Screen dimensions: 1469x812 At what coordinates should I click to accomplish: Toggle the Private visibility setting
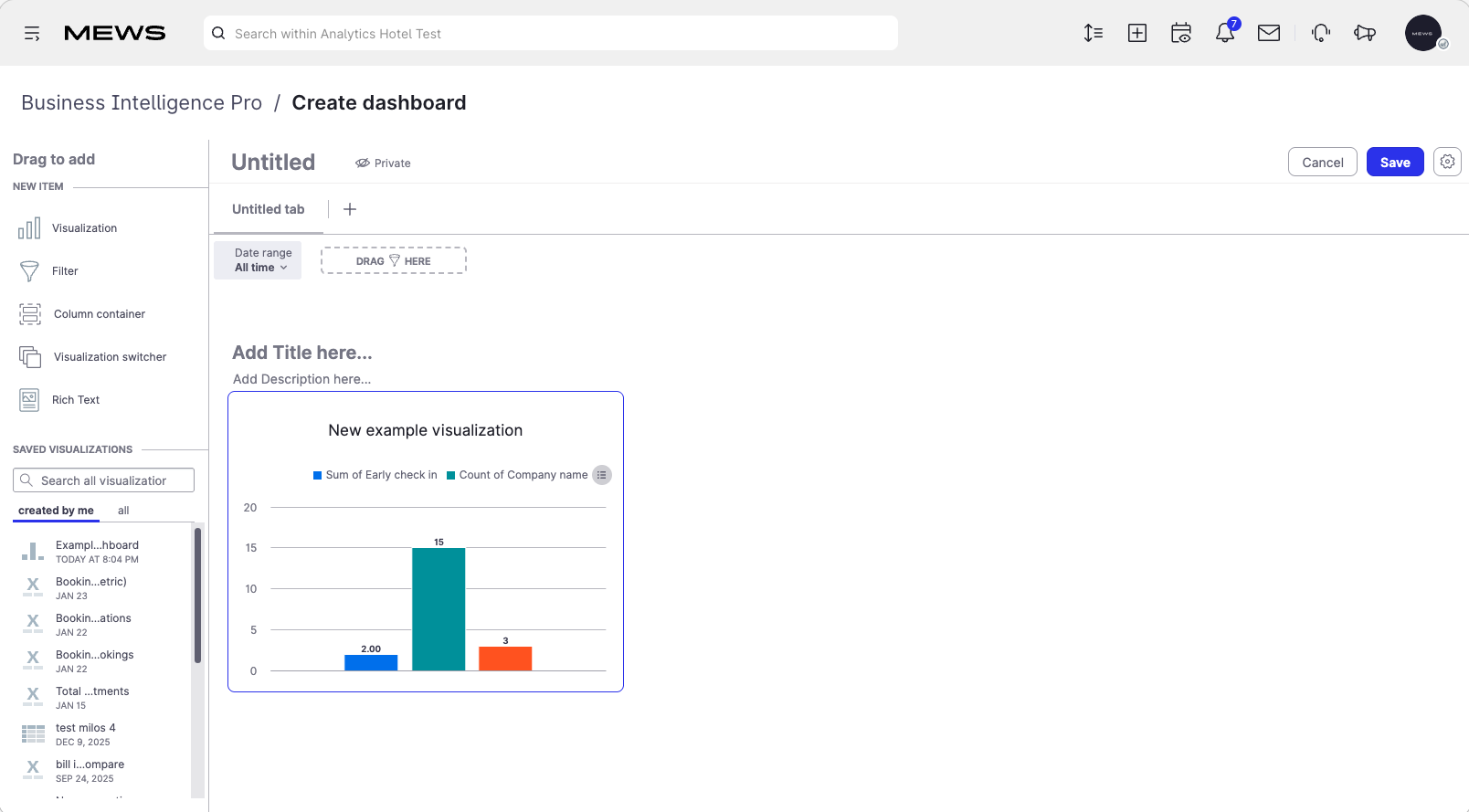pyautogui.click(x=383, y=163)
